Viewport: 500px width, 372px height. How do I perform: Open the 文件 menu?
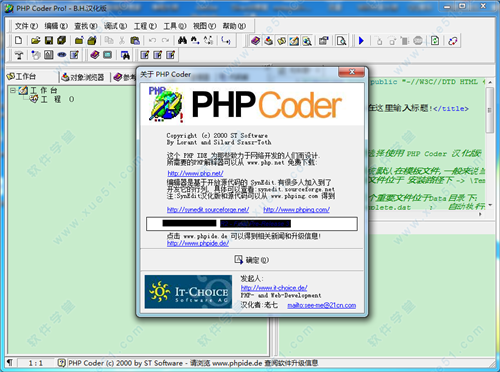(x=26, y=26)
